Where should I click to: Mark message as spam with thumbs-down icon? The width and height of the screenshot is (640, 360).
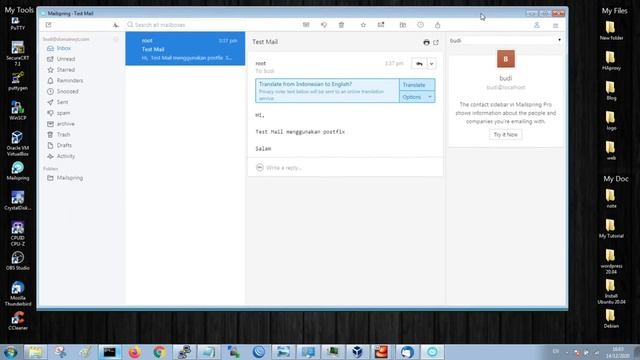click(324, 25)
